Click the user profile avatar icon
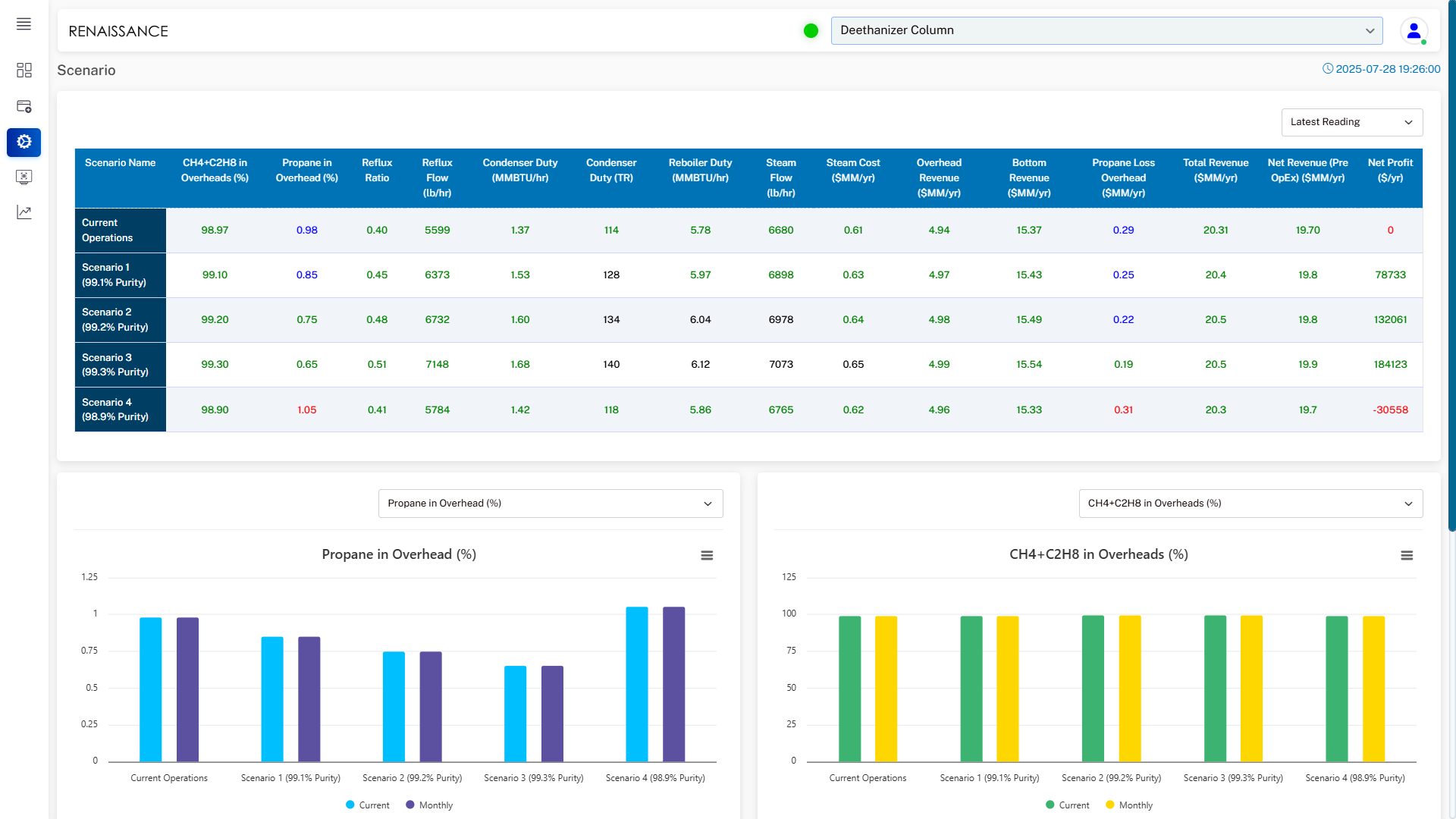Screen dimensions: 1456x819 click(x=1414, y=31)
